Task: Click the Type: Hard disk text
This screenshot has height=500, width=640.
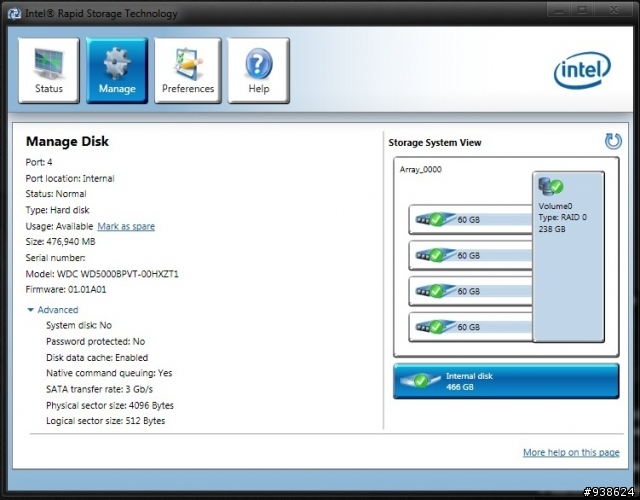Action: 57,210
